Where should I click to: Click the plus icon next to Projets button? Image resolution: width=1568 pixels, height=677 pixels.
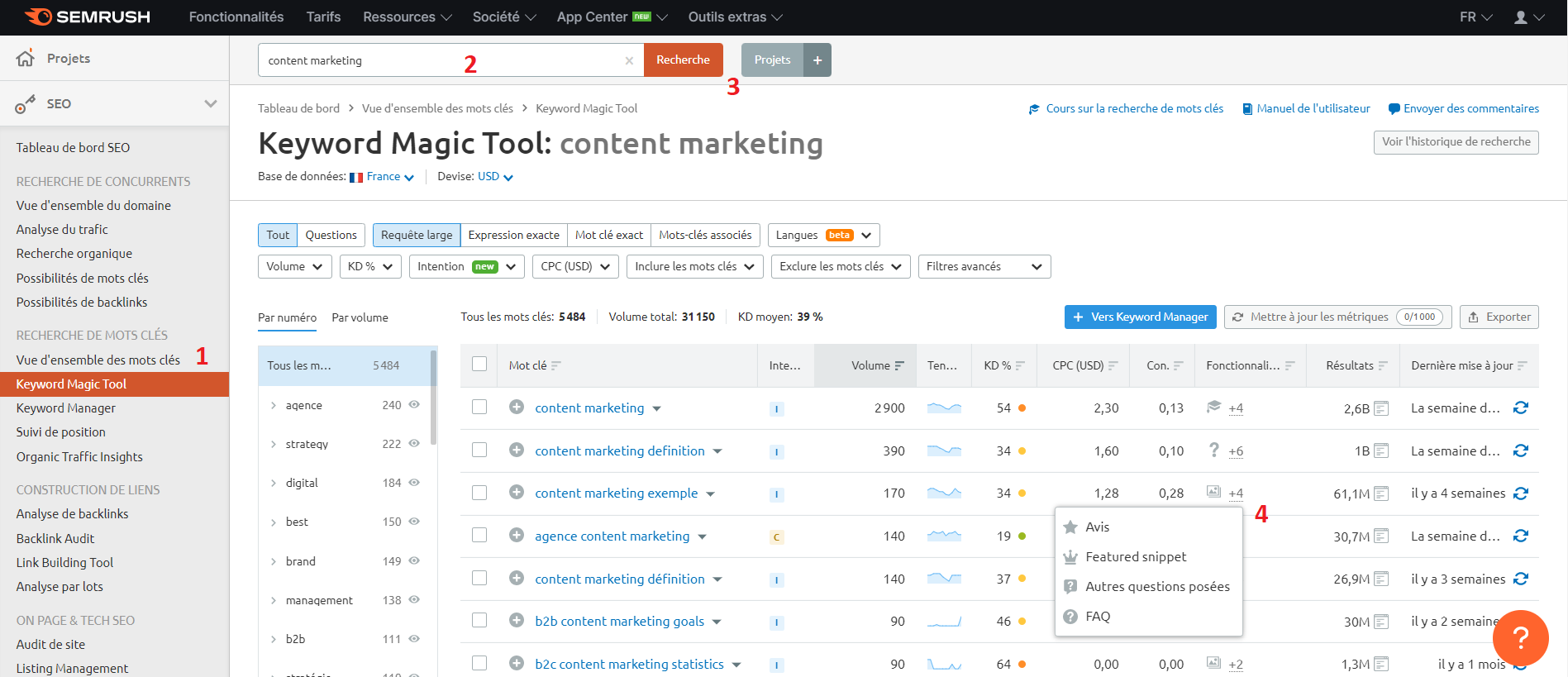[817, 60]
